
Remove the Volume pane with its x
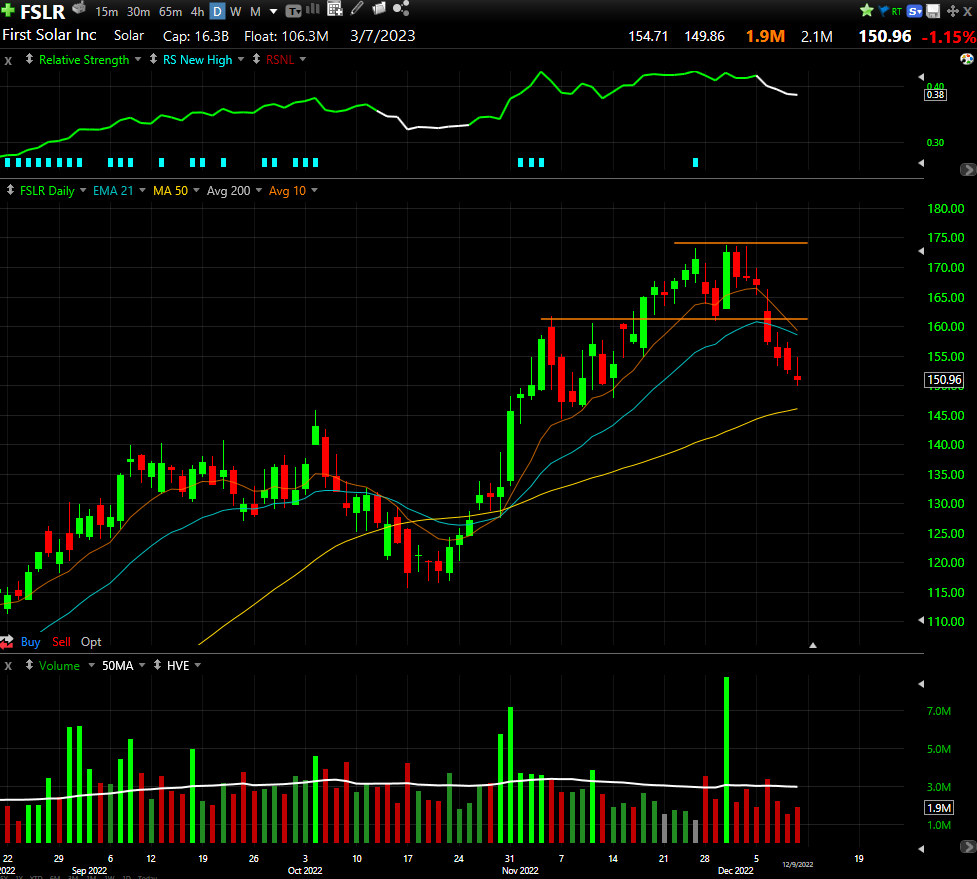pos(8,666)
